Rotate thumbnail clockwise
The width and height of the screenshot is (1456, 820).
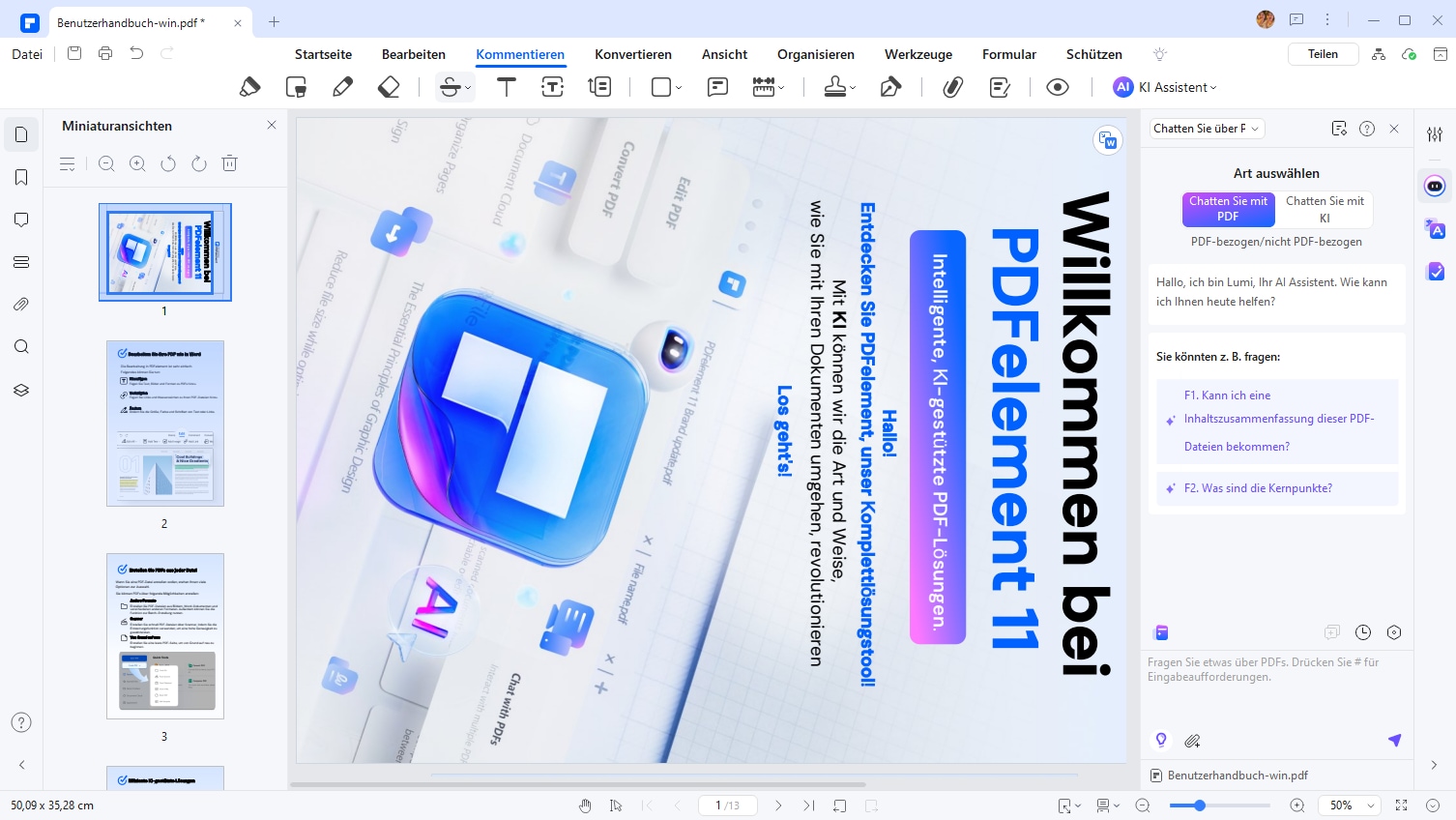(199, 164)
